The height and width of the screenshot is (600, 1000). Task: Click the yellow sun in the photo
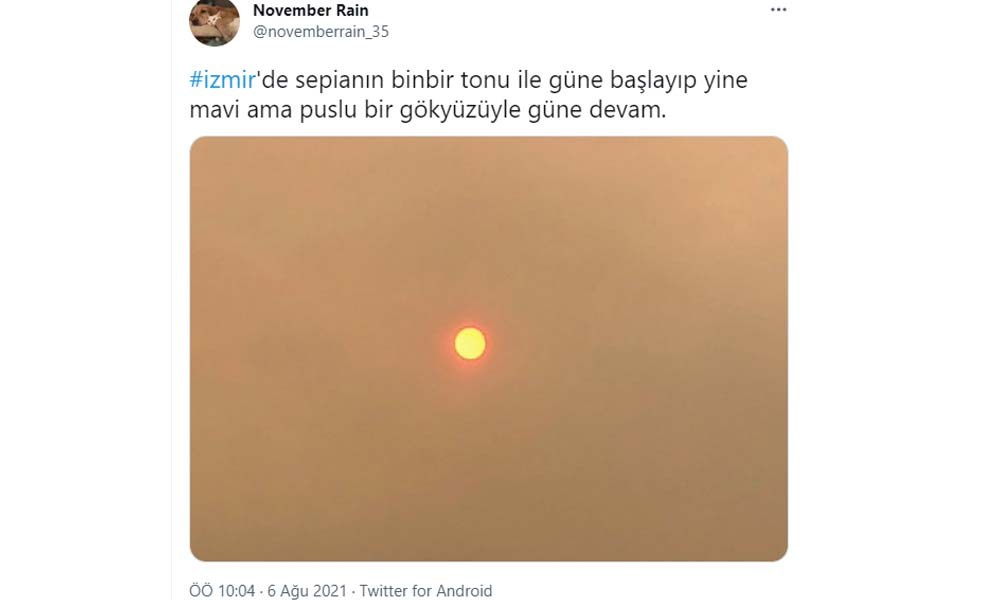click(470, 344)
